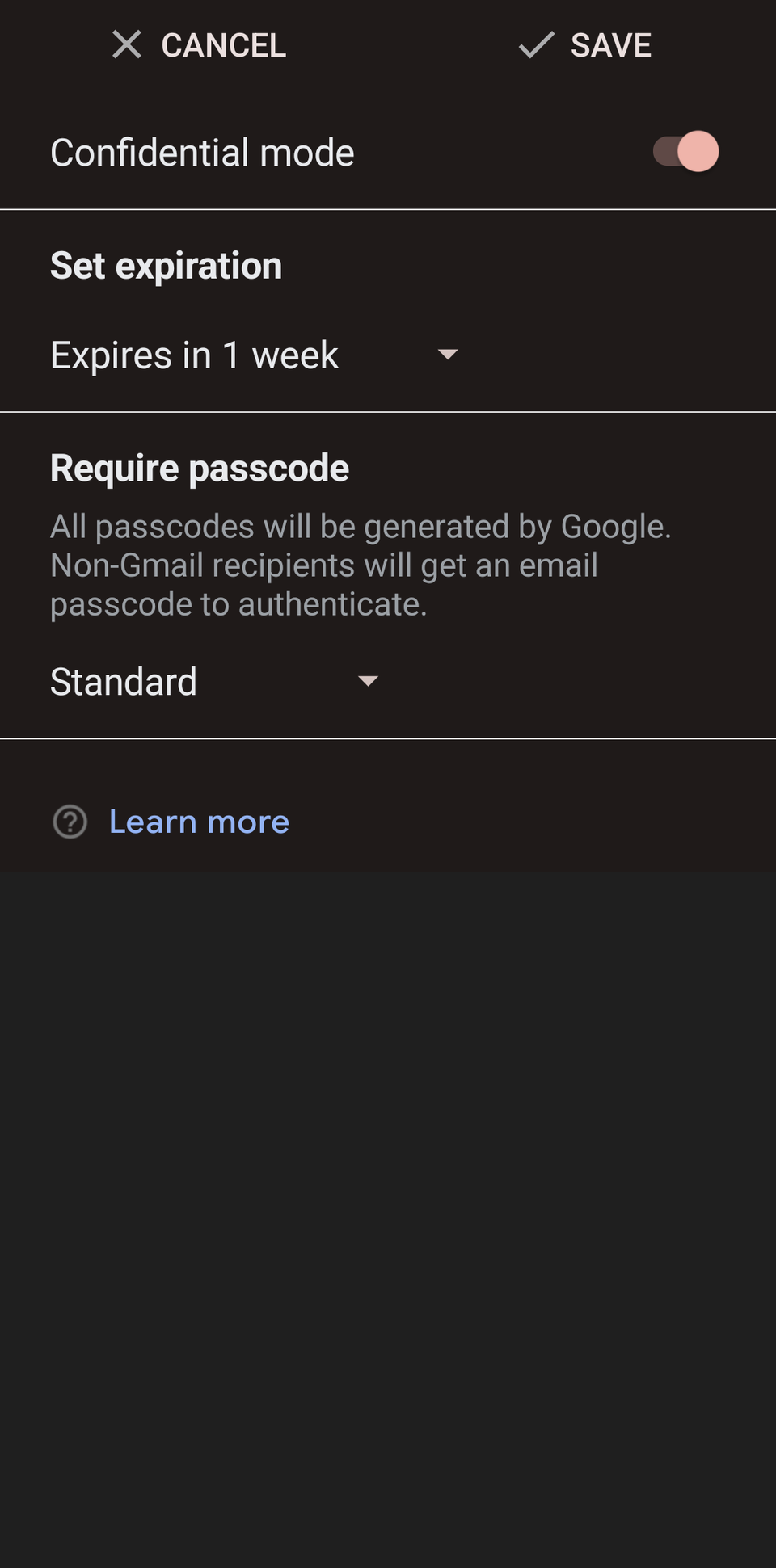Open the Learn more link
Image resolution: width=776 pixels, height=1568 pixels.
coord(199,822)
